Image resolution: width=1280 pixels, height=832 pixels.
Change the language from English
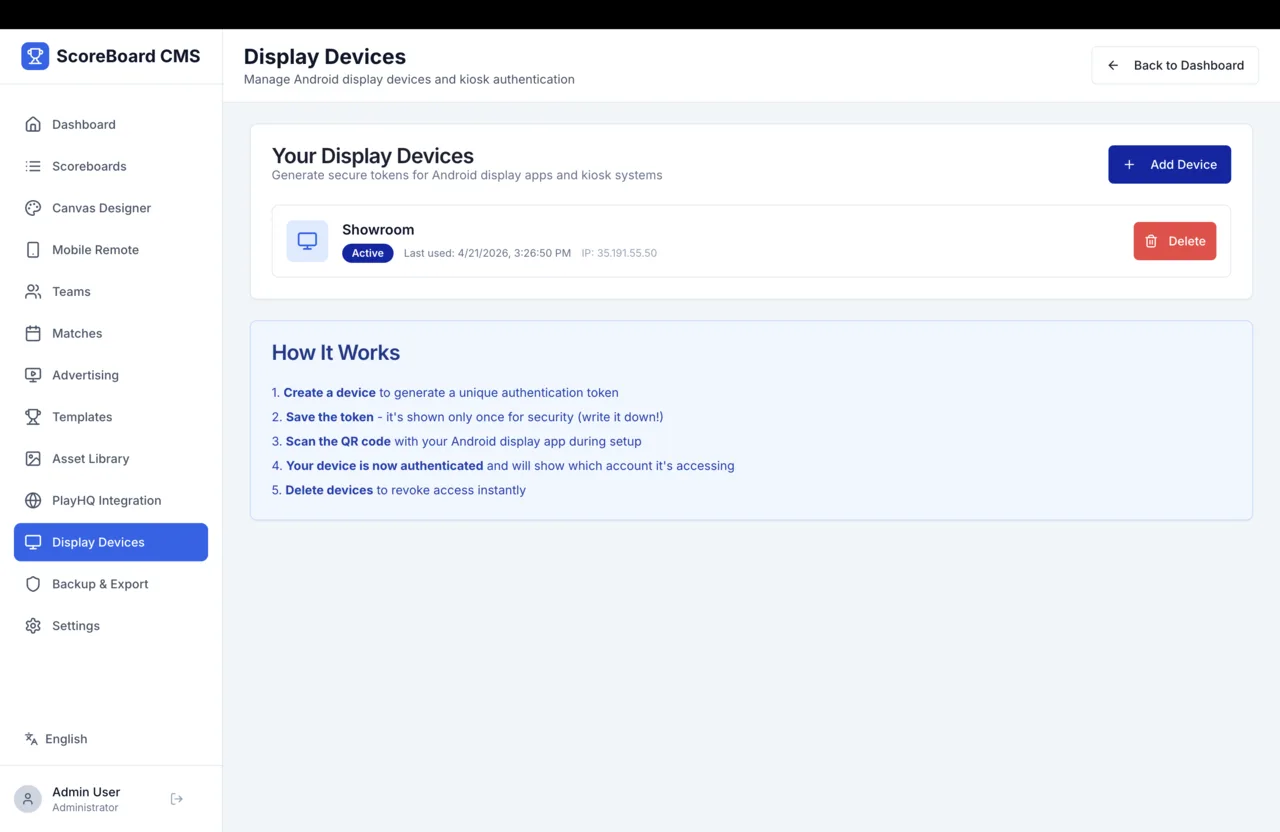(x=57, y=739)
